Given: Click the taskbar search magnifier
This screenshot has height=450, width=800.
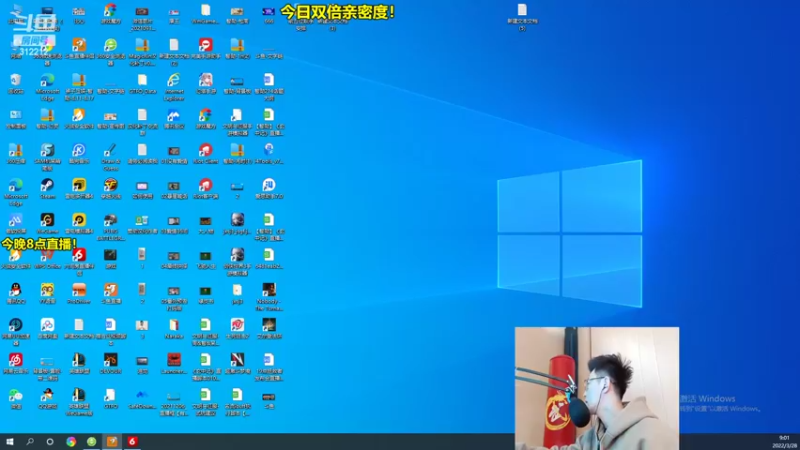Looking at the screenshot, I should (30, 441).
